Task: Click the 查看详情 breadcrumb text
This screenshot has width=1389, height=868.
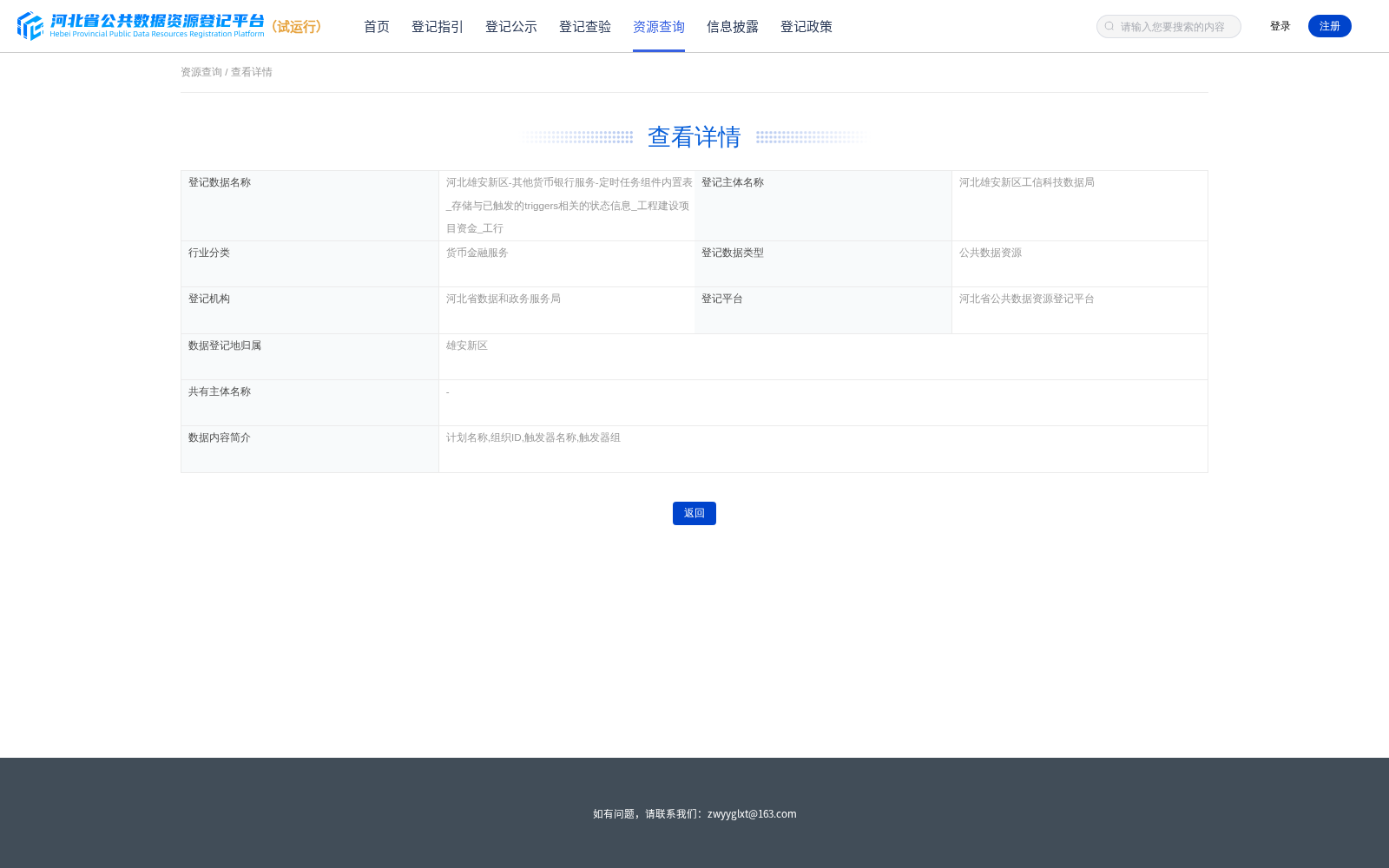Action: click(252, 72)
